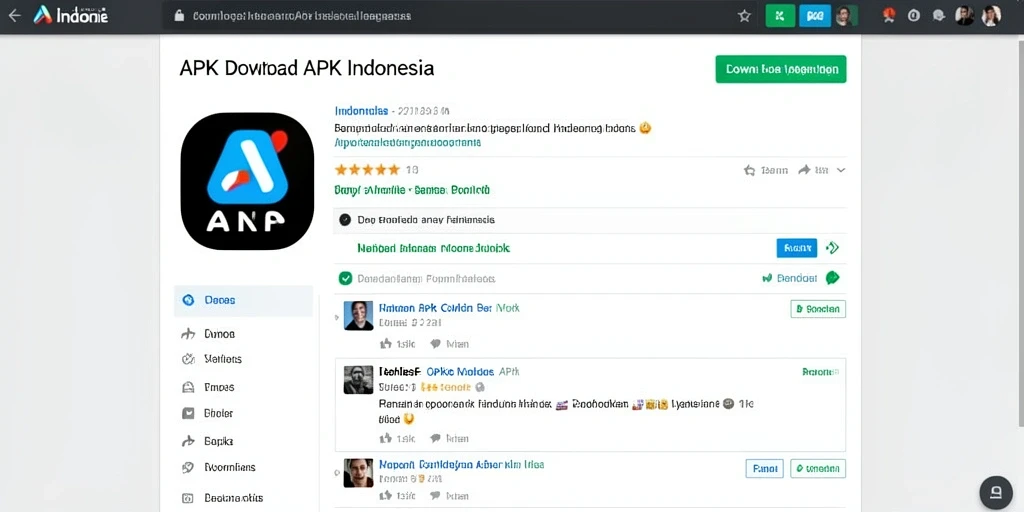Click the green K button in top bar
Screen dimensions: 1024x512
(x=780, y=16)
